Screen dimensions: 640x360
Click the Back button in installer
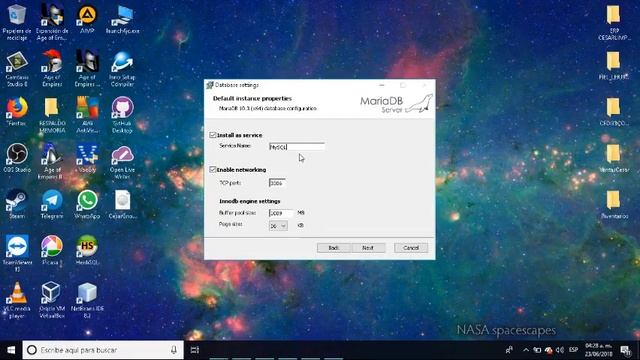click(333, 248)
